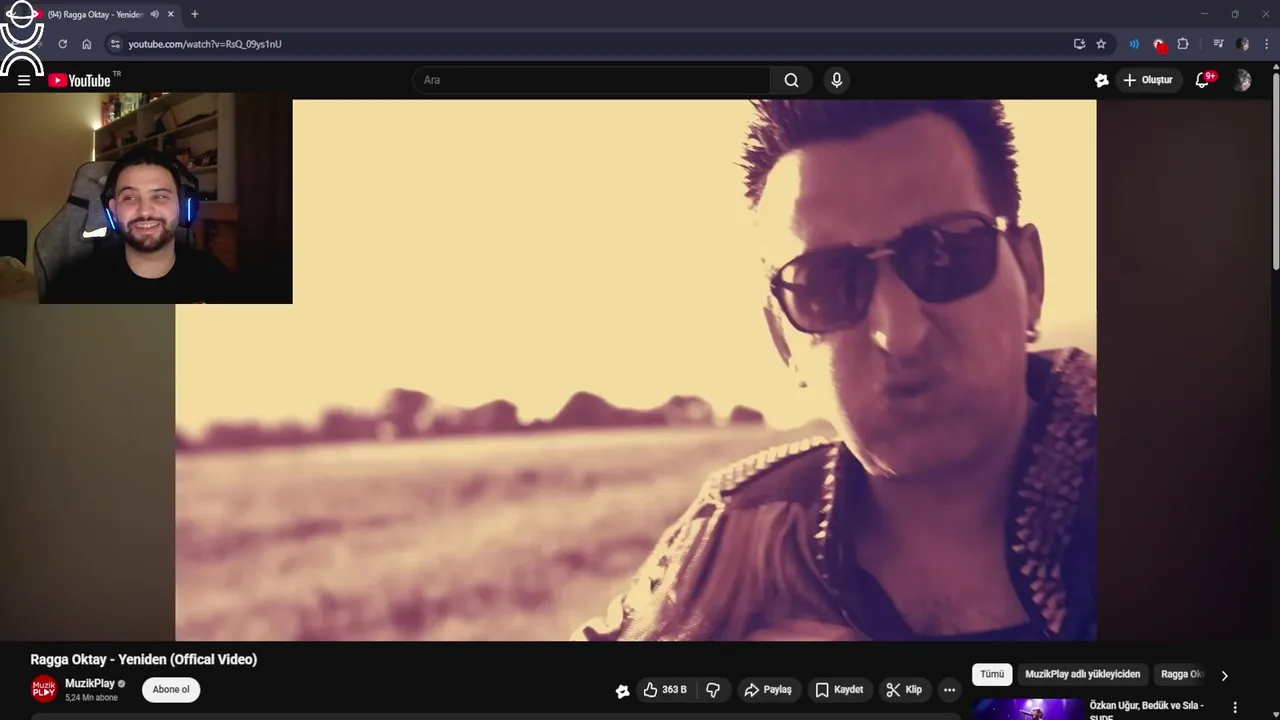Click the red-badged extension icon
Viewport: 1280px width, 720px height.
1159,44
